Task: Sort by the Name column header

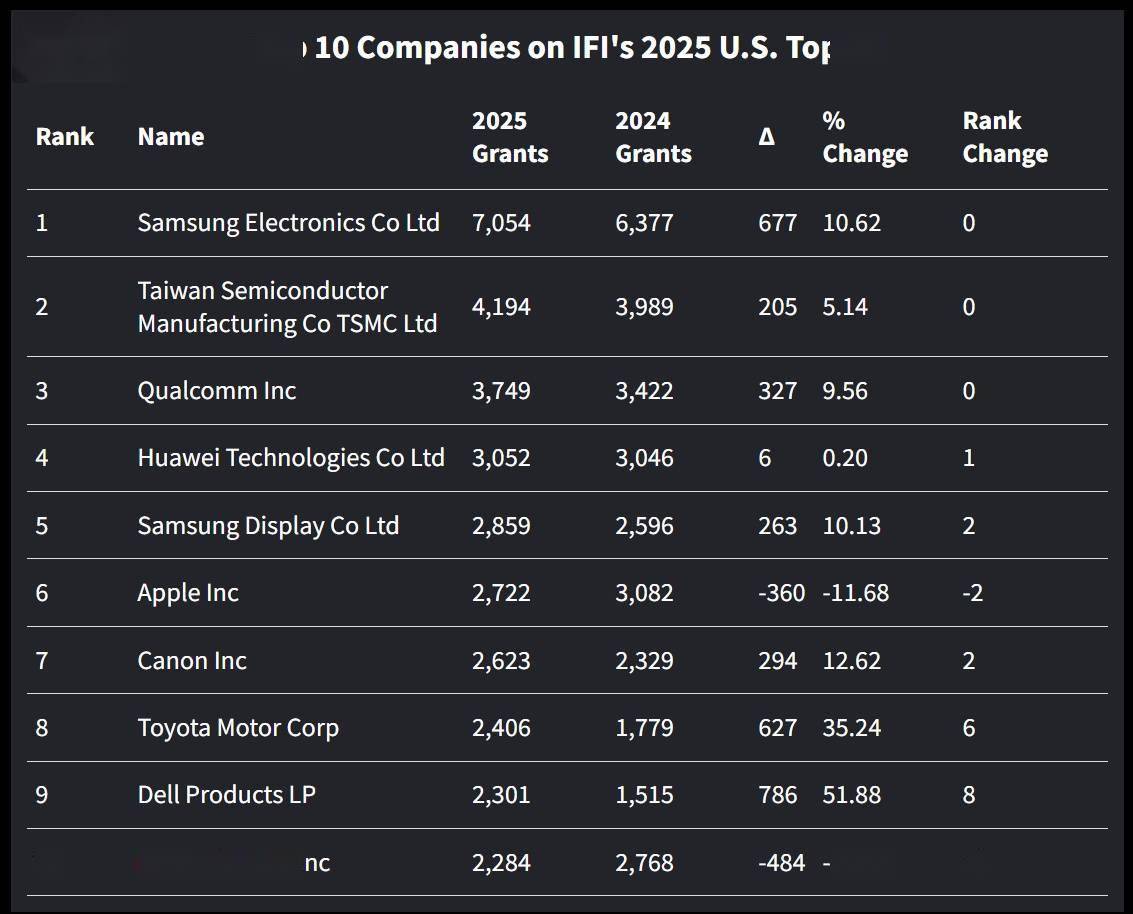Action: [171, 137]
